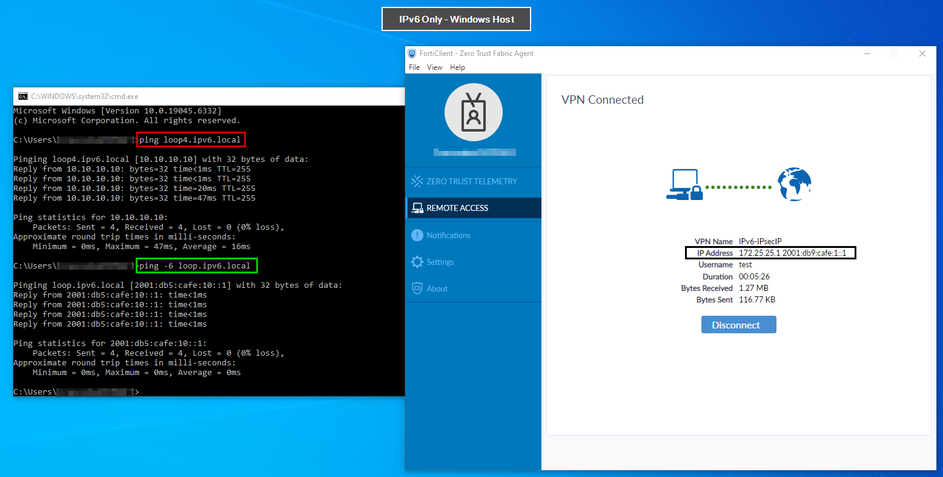Select Remote Access in sidebar

coord(473,208)
